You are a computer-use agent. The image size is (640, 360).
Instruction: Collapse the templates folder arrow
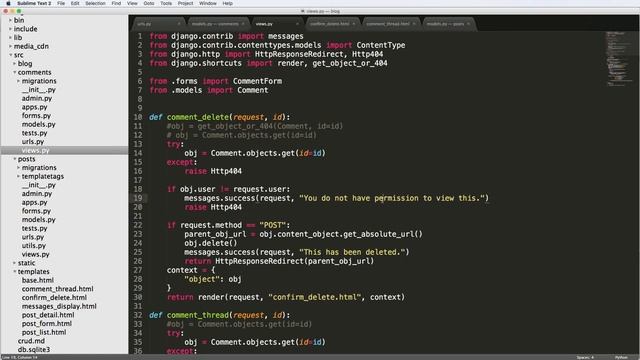point(14,271)
